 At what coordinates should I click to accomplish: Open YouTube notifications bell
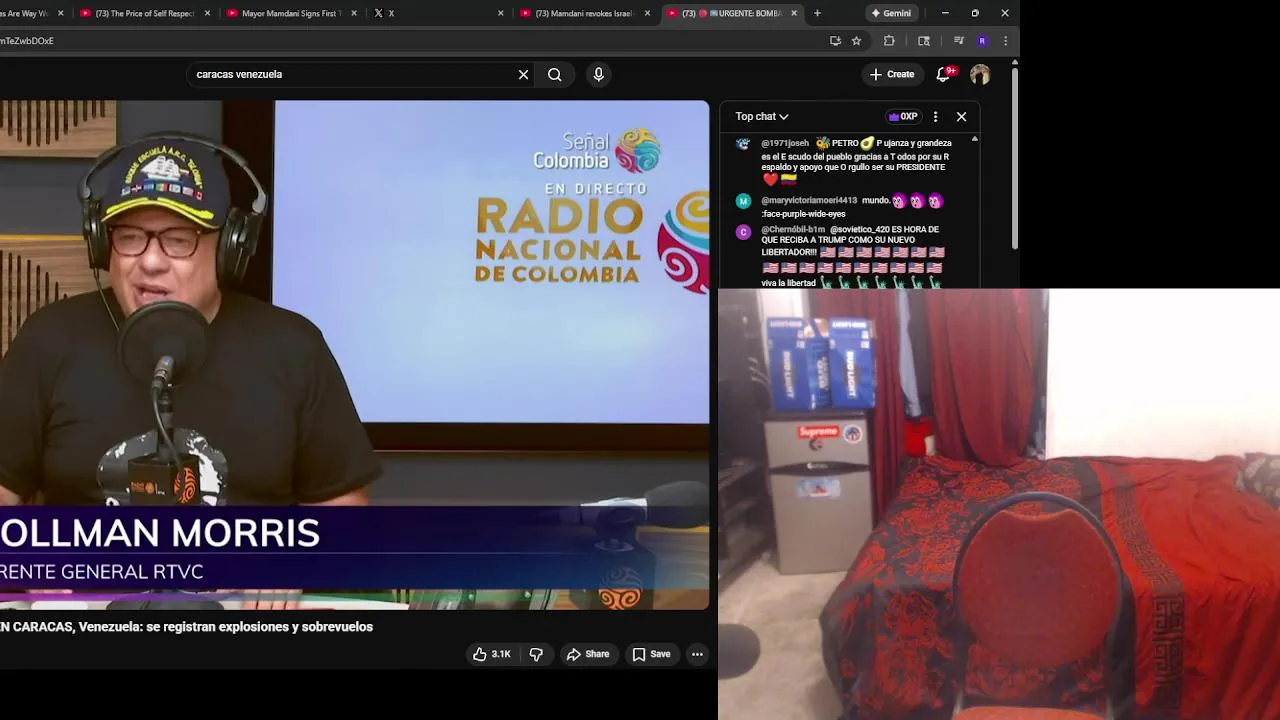point(943,74)
